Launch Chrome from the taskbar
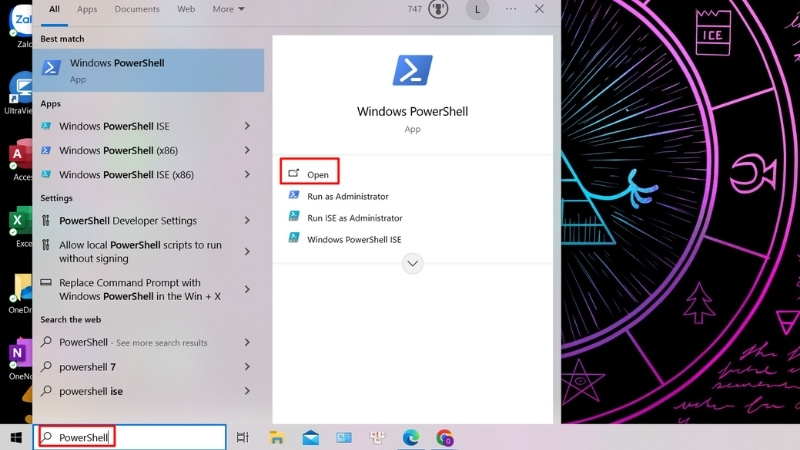Viewport: 800px width, 450px height. click(444, 437)
